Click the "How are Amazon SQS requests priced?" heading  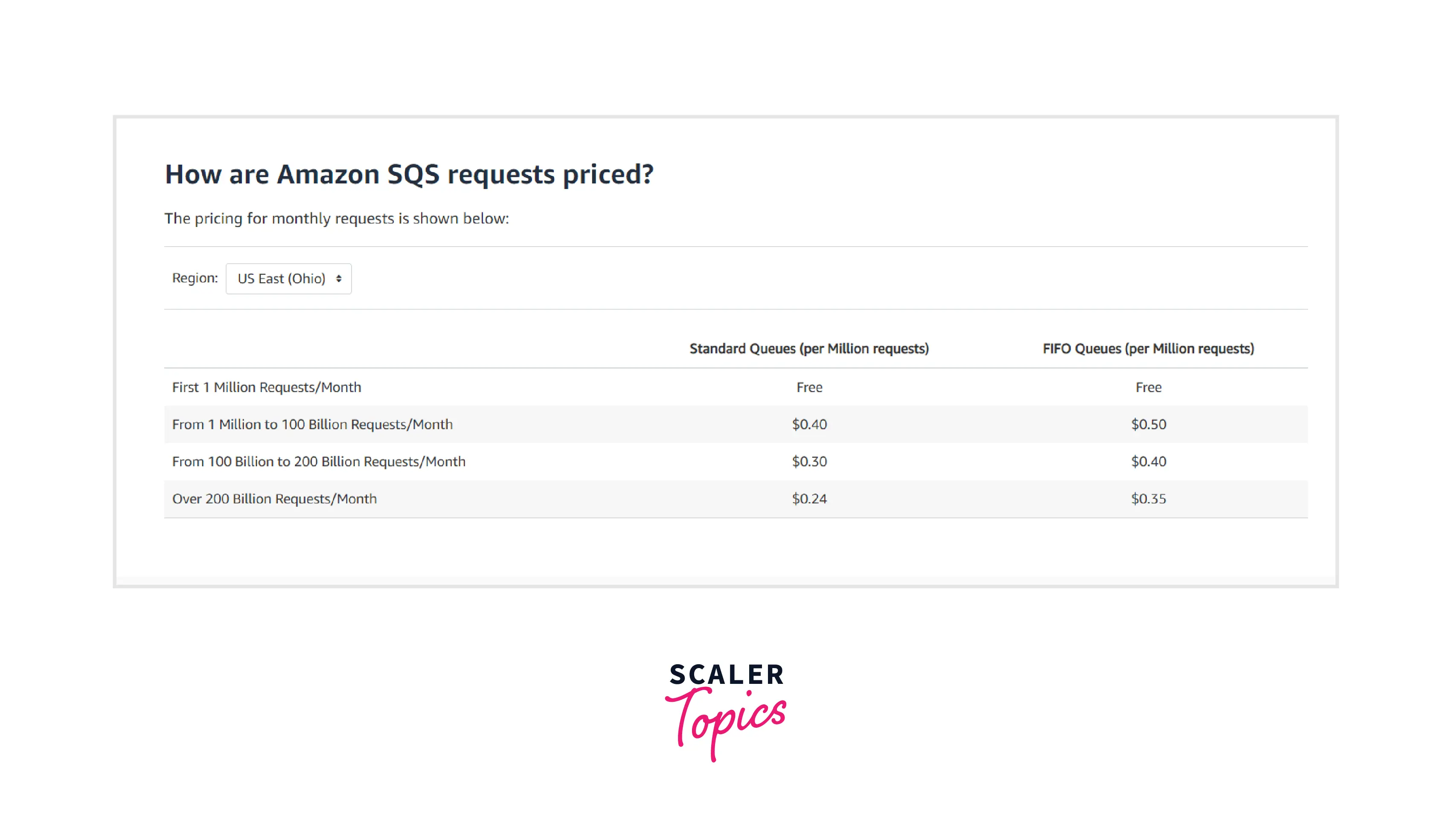click(x=409, y=174)
